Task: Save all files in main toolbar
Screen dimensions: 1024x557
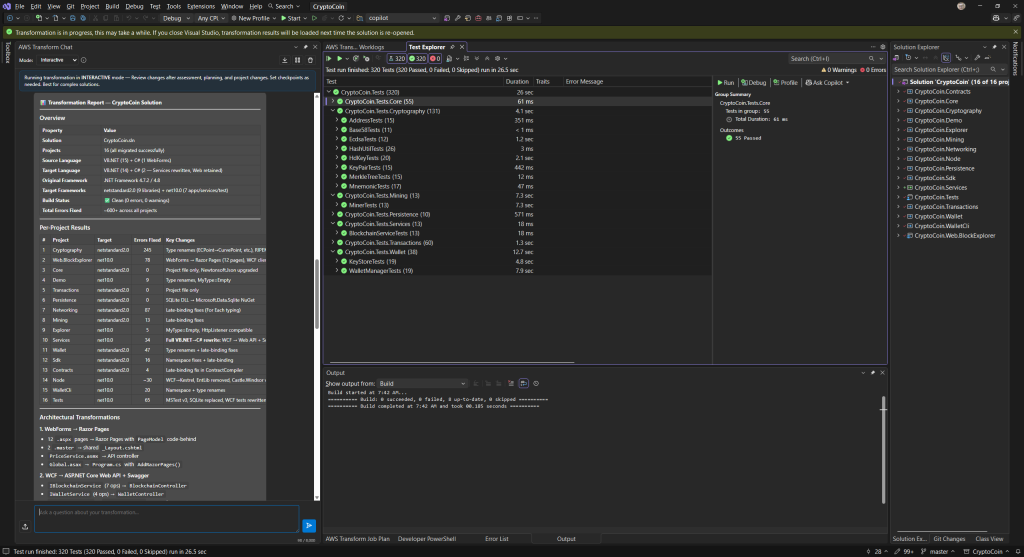Action: click(x=83, y=18)
